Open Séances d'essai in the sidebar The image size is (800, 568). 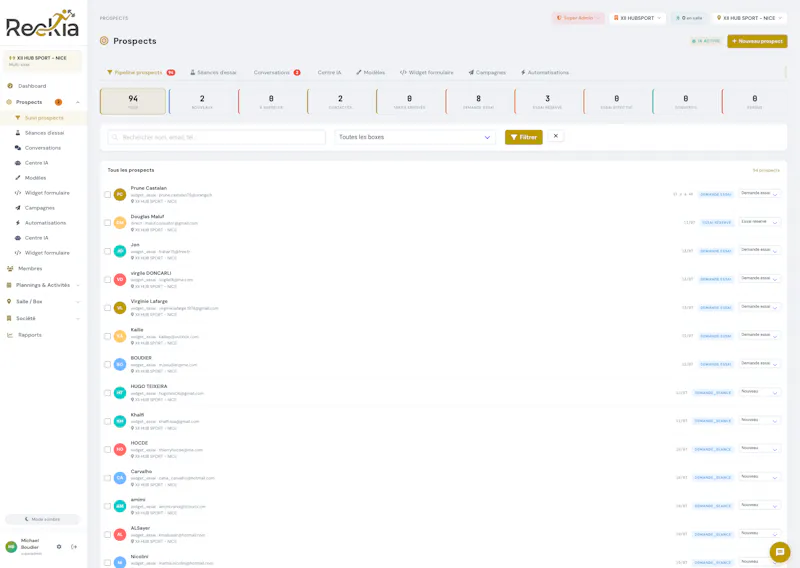[44, 133]
